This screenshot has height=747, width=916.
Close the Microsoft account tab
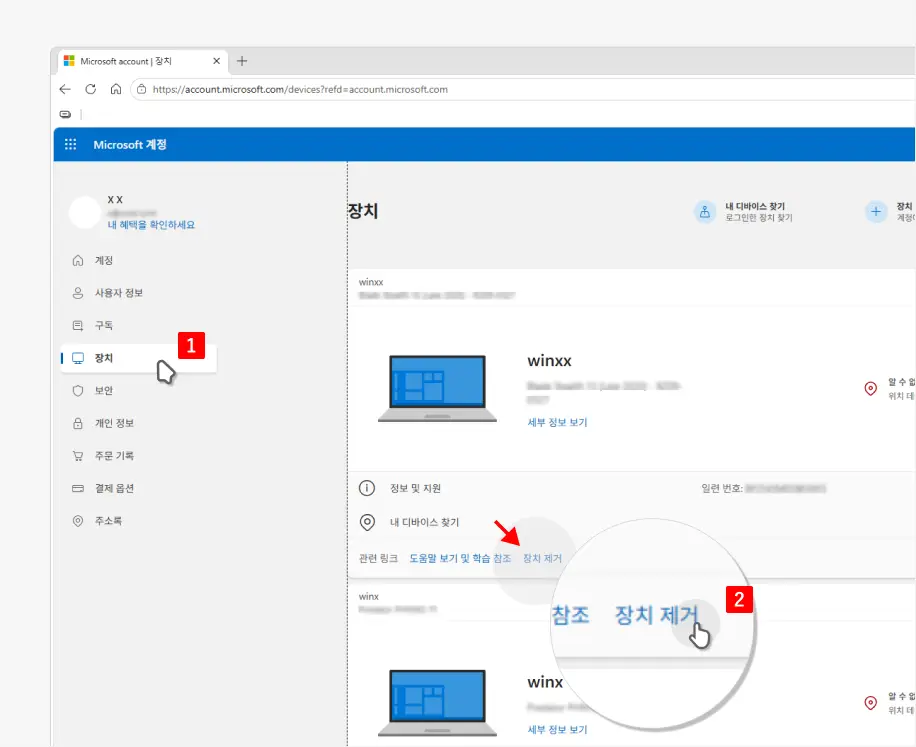(216, 61)
